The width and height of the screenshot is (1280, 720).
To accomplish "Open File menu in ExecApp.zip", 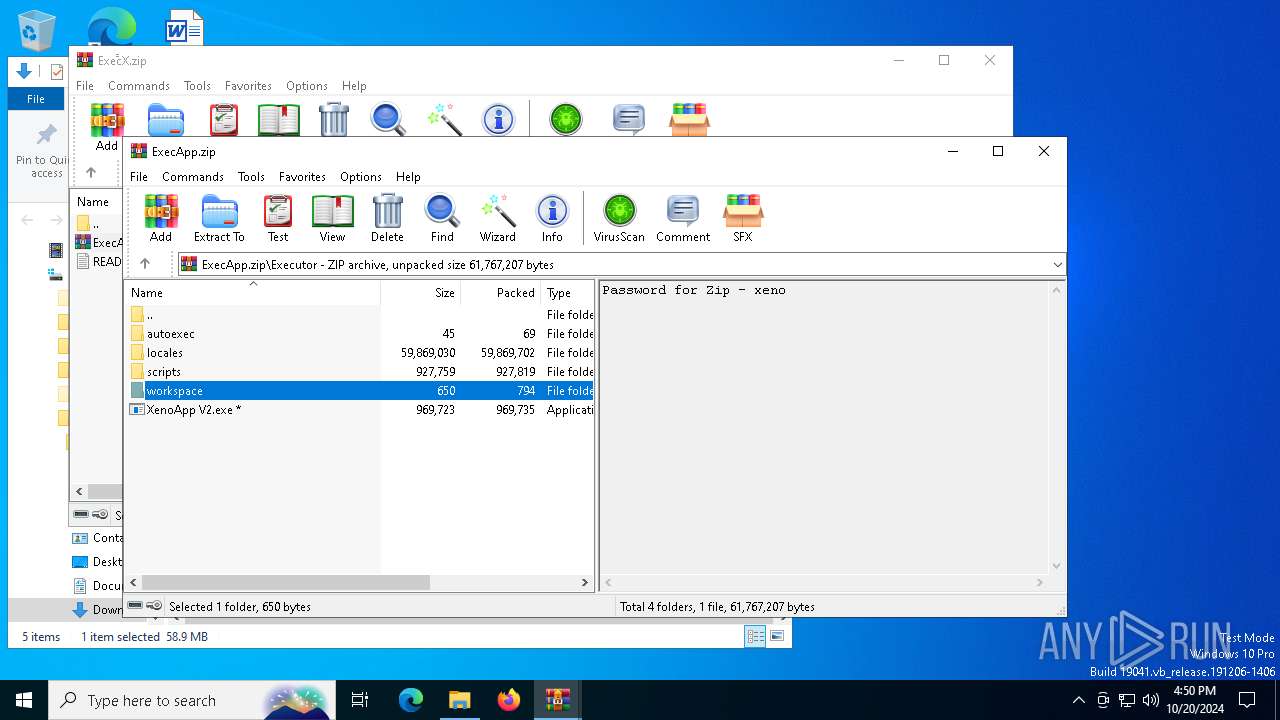I will [x=139, y=176].
